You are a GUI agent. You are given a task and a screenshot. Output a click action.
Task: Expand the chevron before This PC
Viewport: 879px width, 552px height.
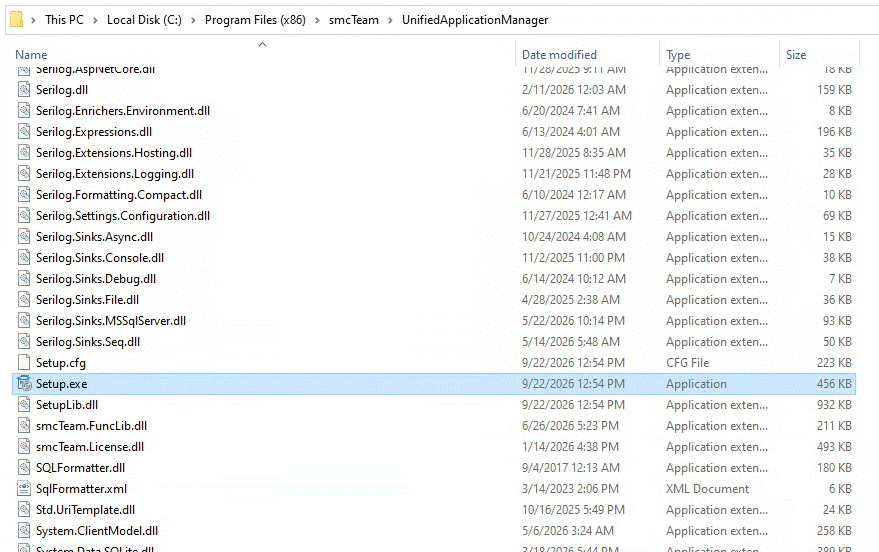tap(34, 20)
